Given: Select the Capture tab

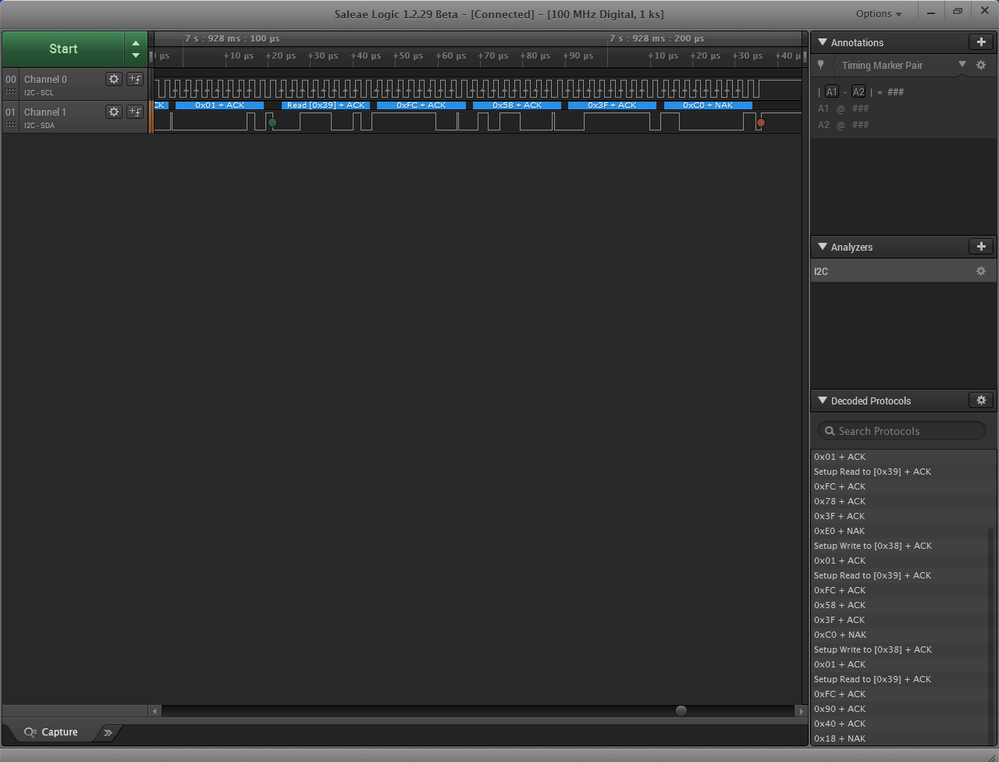Looking at the screenshot, I should pos(51,732).
